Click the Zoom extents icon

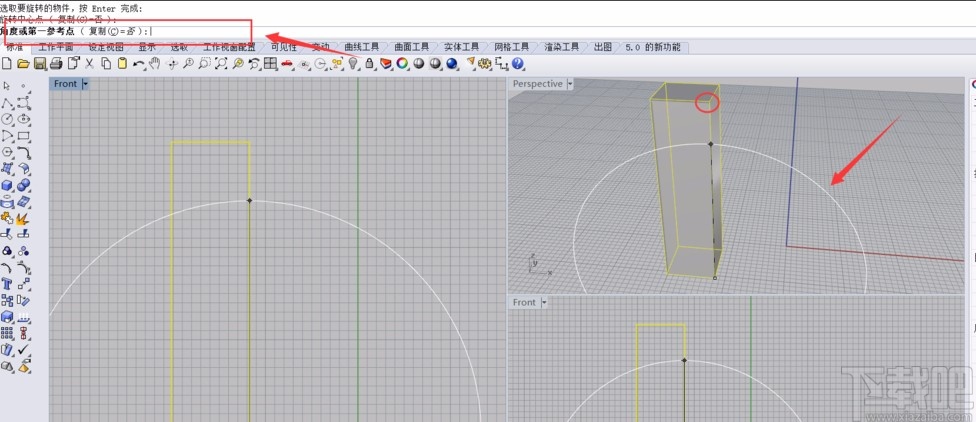coord(221,63)
